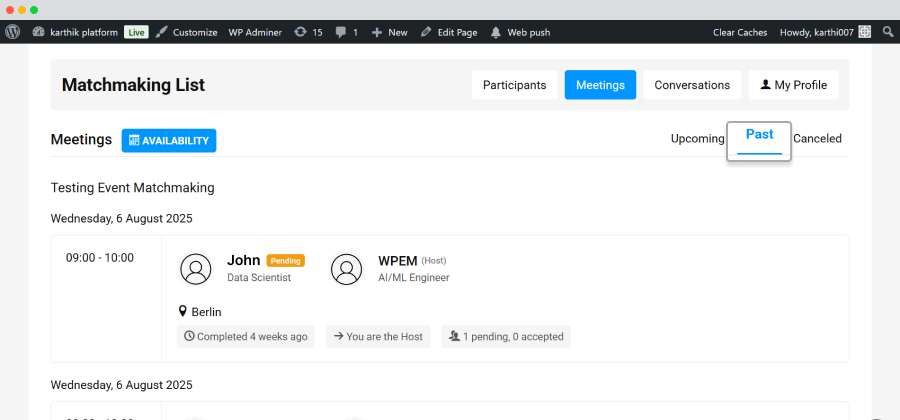
Task: Click the Testing Event Matchmaking title
Action: [x=133, y=188]
